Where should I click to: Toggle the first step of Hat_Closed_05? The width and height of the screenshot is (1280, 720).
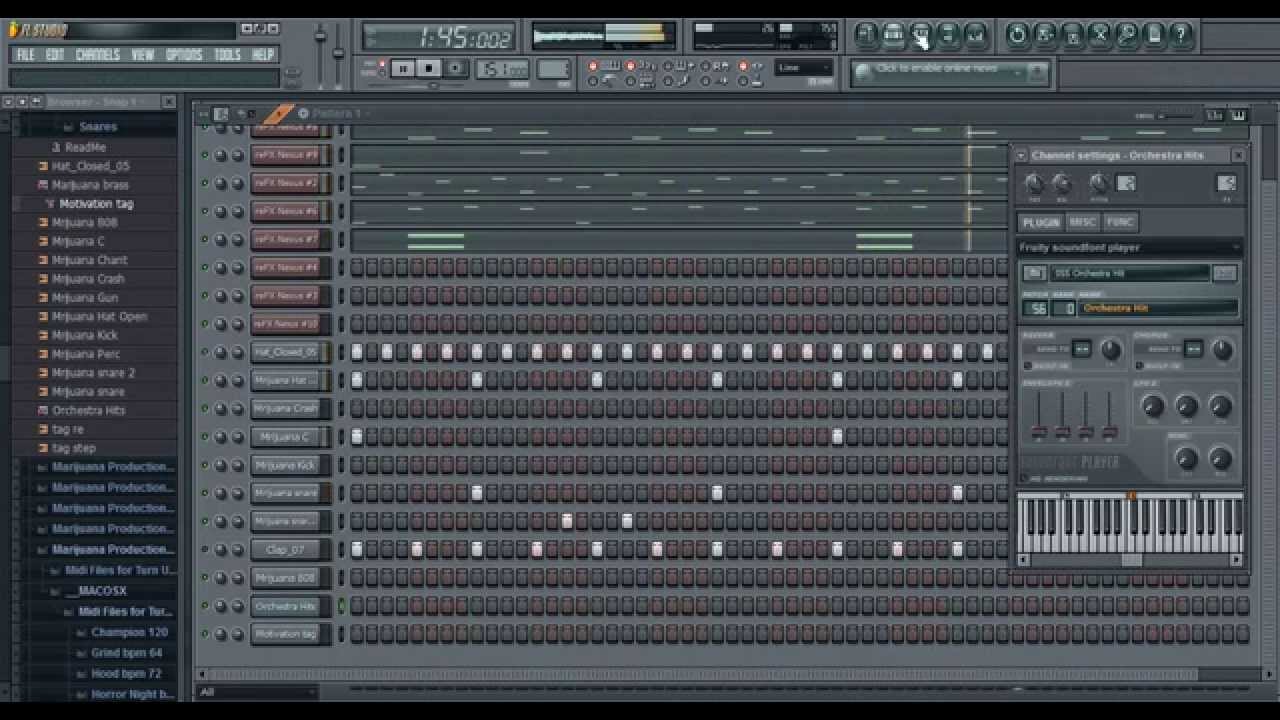[x=357, y=352]
